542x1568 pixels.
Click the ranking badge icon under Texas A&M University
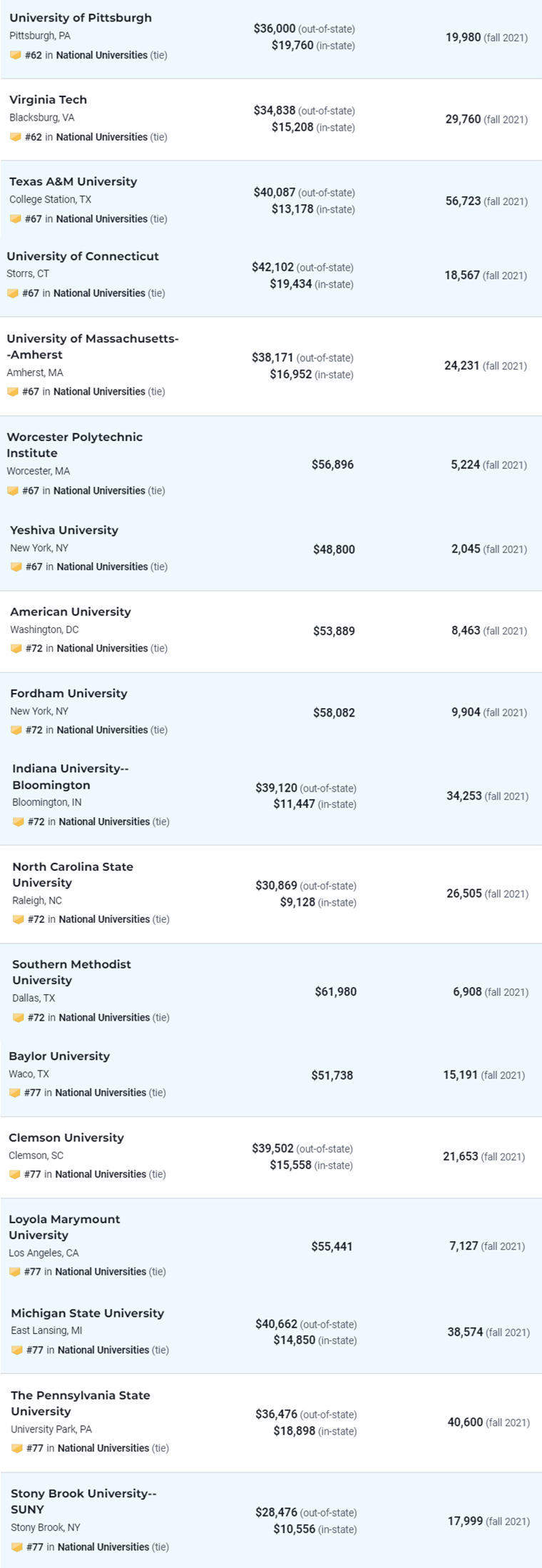[16, 219]
